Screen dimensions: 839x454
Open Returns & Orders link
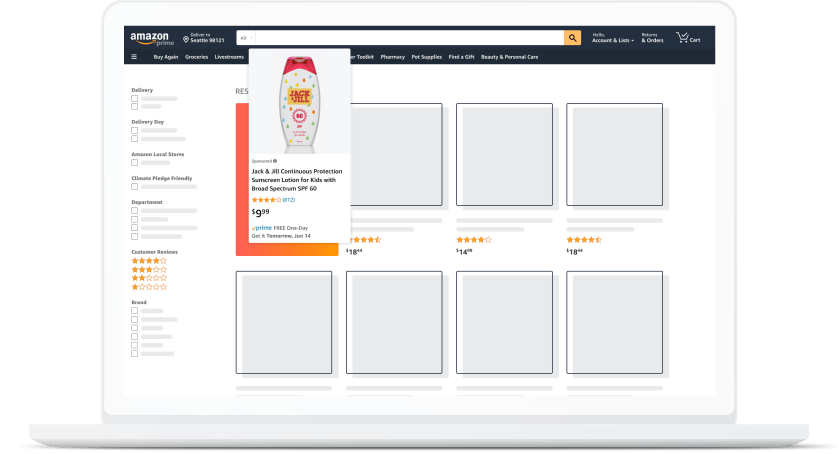point(652,37)
